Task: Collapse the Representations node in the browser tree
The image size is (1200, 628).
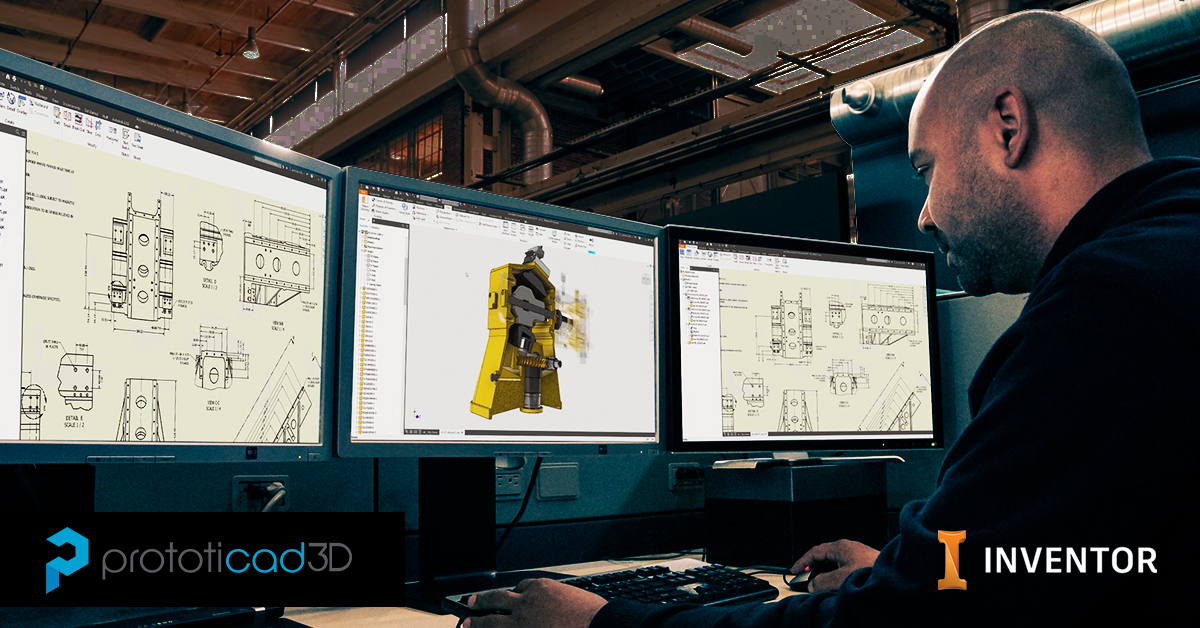Action: (x=361, y=248)
